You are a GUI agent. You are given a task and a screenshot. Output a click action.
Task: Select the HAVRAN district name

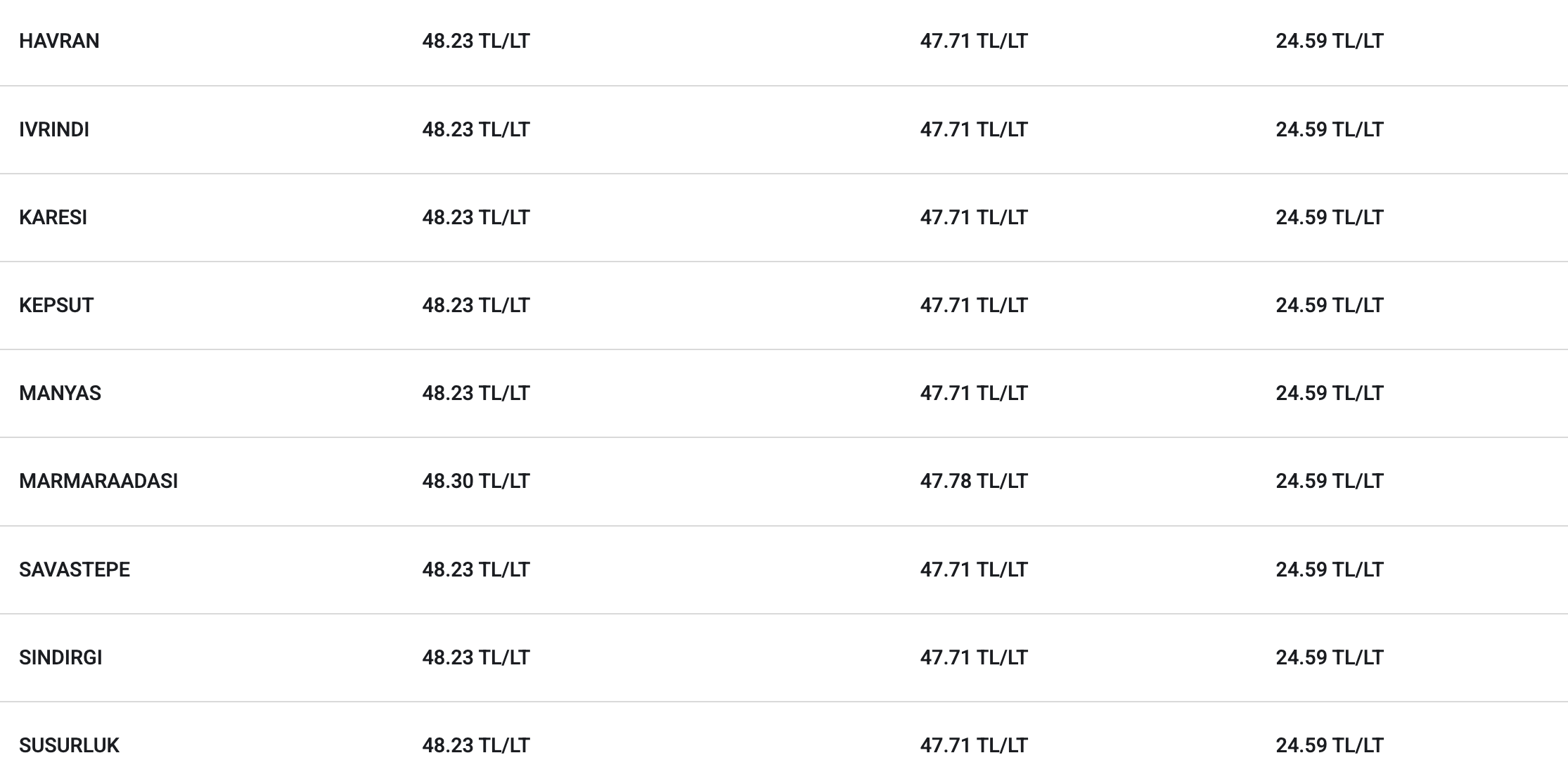[x=59, y=41]
